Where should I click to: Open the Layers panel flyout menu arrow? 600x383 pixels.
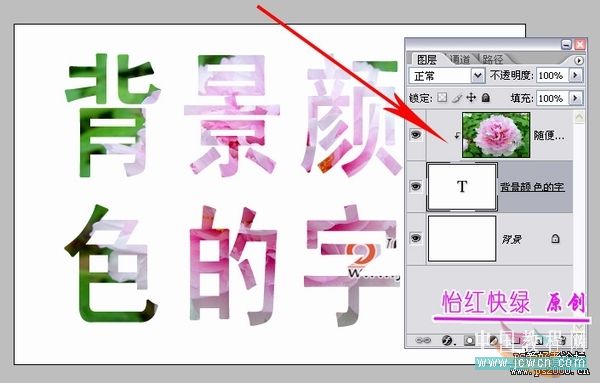click(579, 60)
